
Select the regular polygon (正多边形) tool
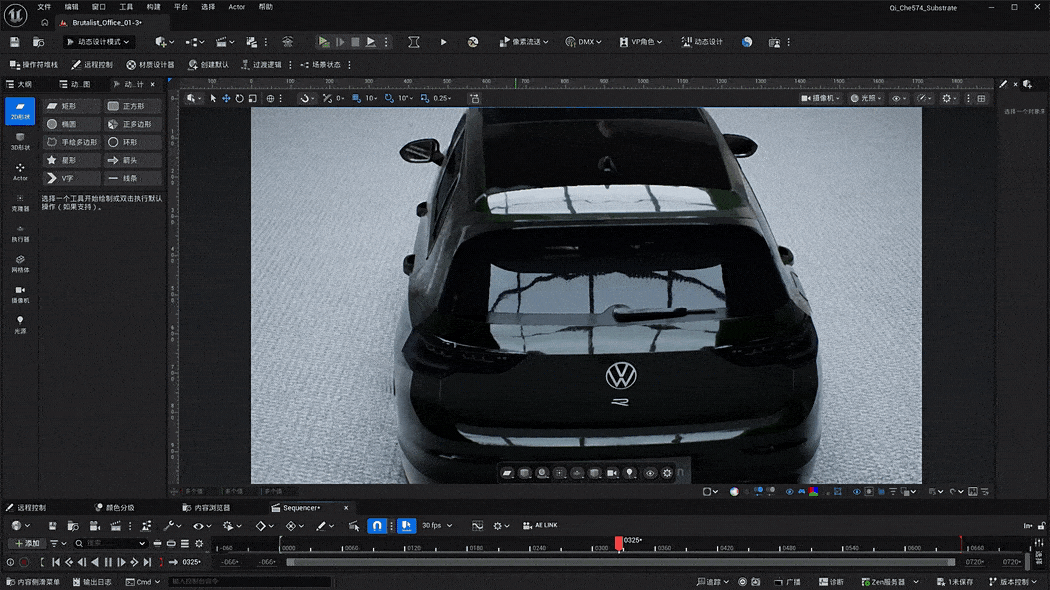coord(133,124)
